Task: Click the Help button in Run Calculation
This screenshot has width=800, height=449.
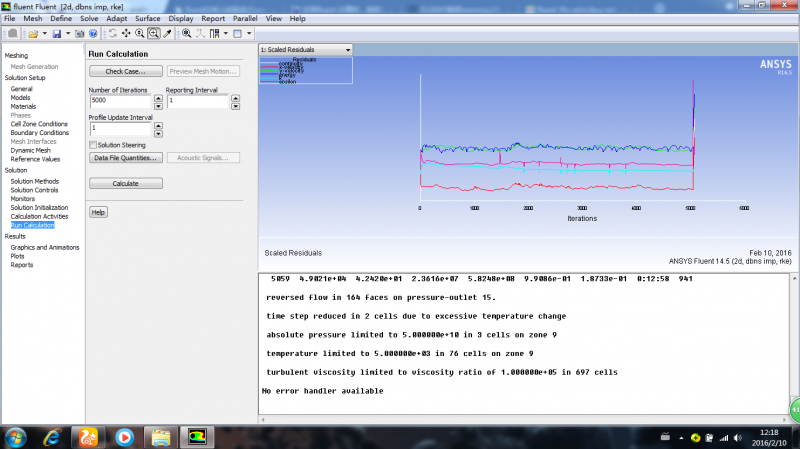Action: click(x=98, y=212)
